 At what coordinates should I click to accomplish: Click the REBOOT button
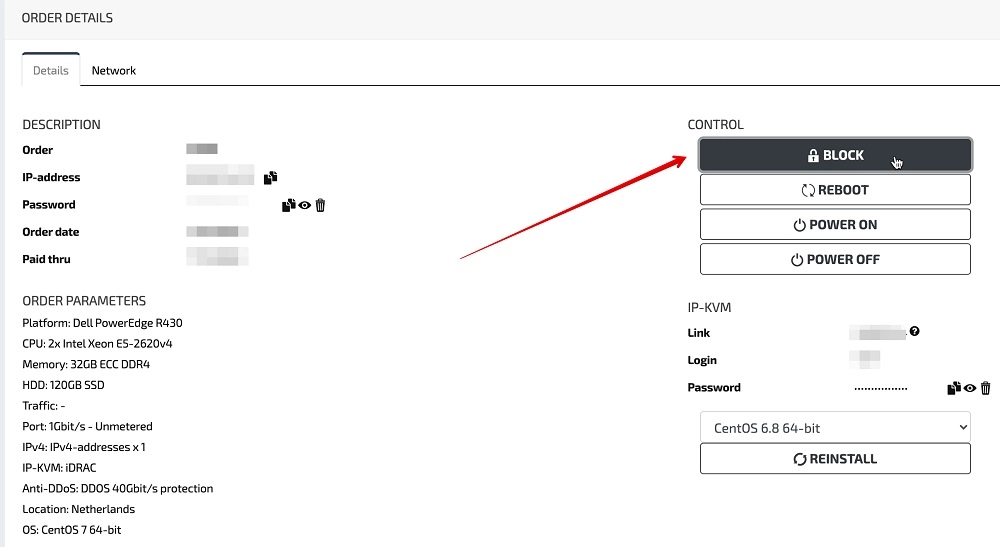click(x=835, y=190)
